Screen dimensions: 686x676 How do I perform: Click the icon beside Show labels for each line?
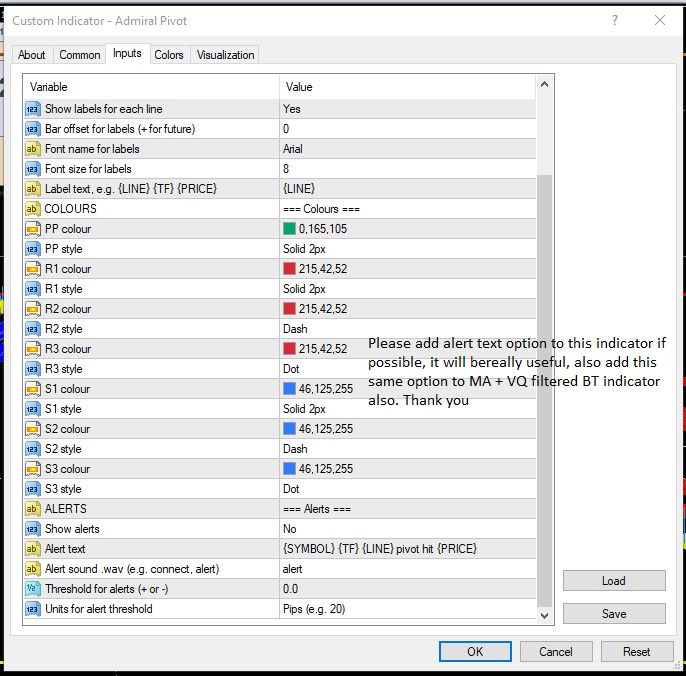click(x=33, y=109)
